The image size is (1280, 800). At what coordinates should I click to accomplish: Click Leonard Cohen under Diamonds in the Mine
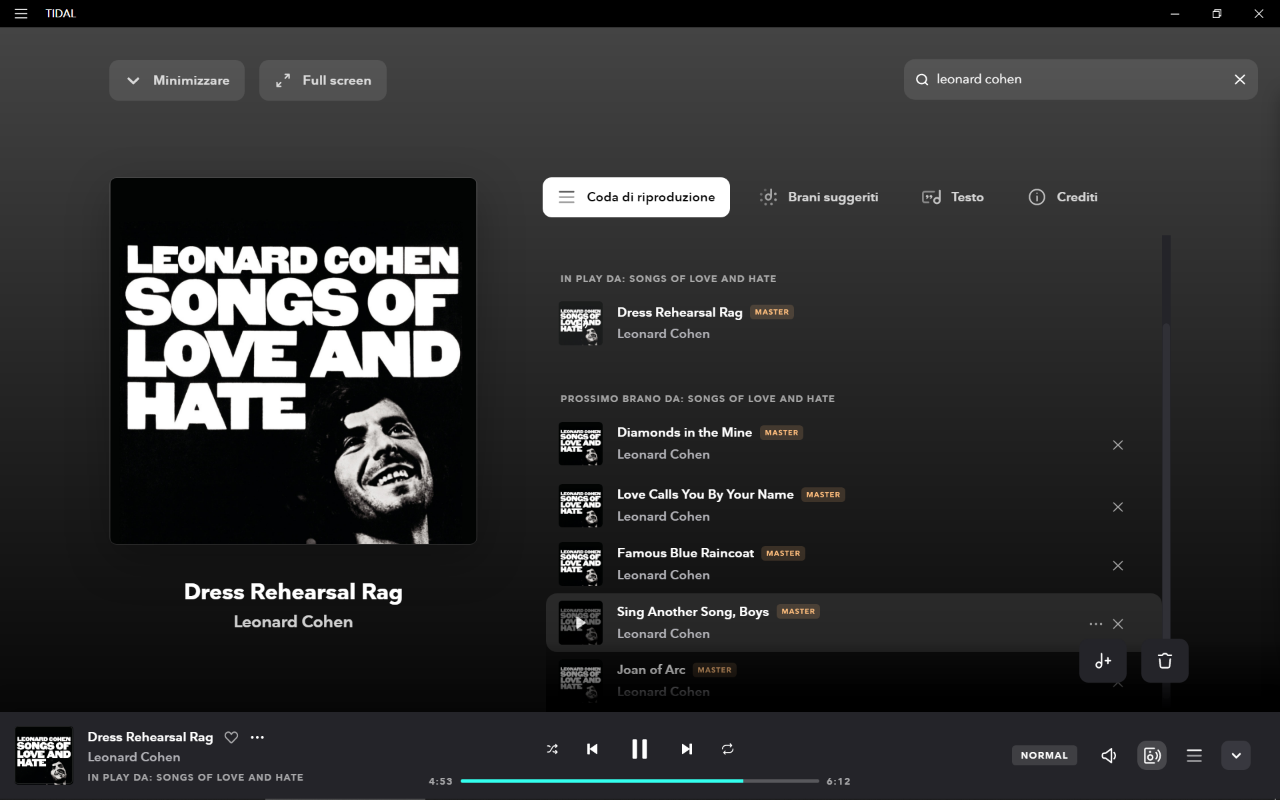coord(663,454)
